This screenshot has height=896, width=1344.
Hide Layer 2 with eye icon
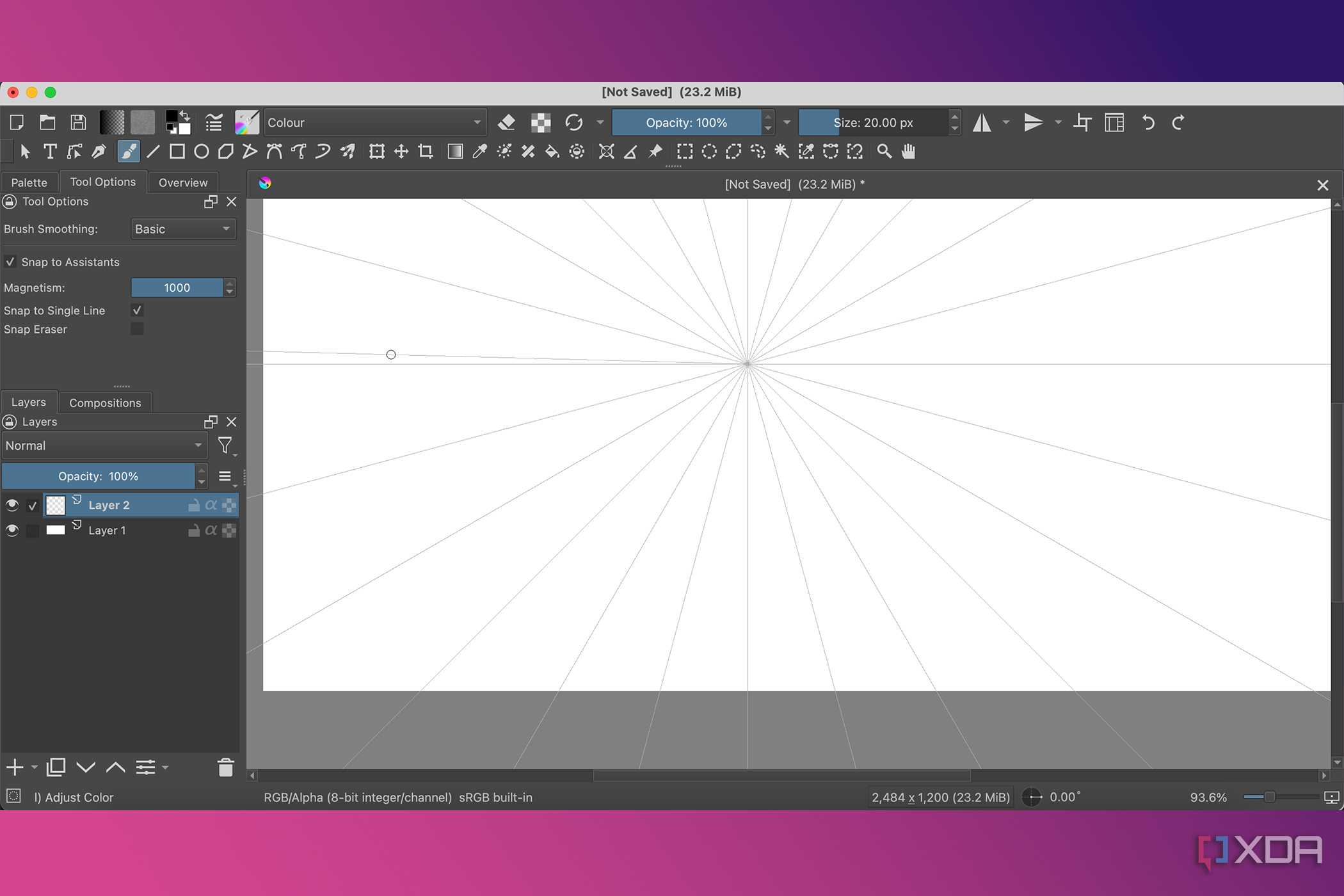pyautogui.click(x=12, y=506)
